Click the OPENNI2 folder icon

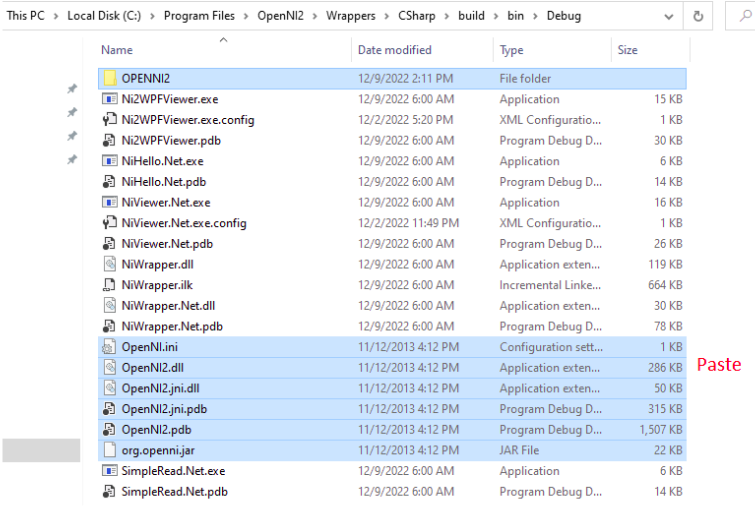pyautogui.click(x=110, y=78)
